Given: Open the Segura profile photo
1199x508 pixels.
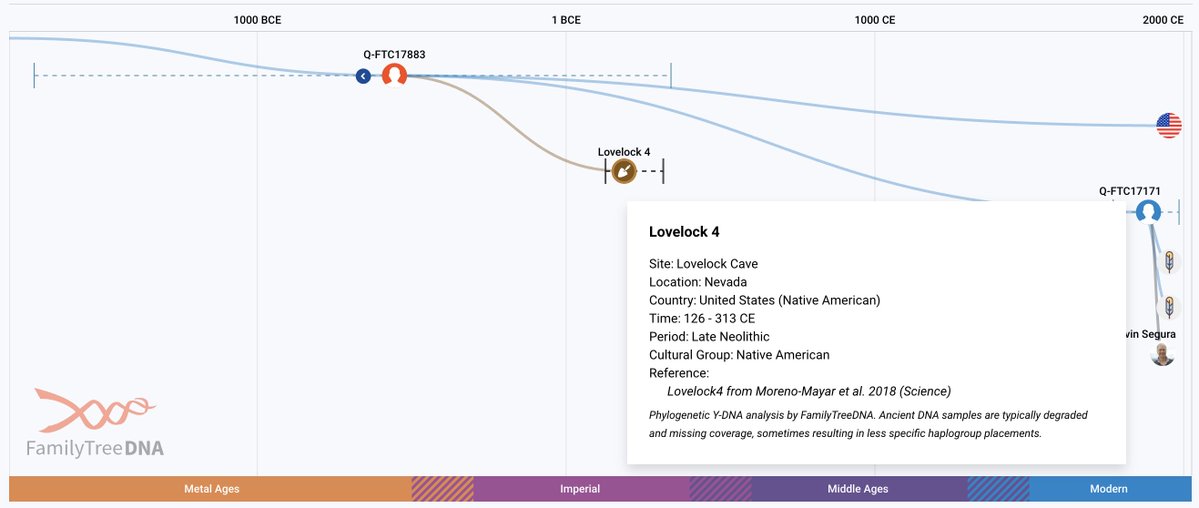Looking at the screenshot, I should (1162, 354).
